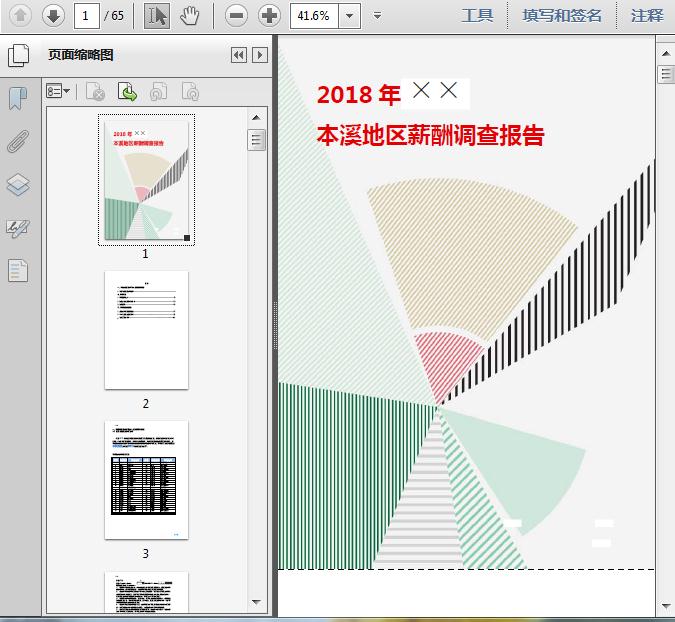
Task: Click the '2018 年' heading text
Action: 359,95
